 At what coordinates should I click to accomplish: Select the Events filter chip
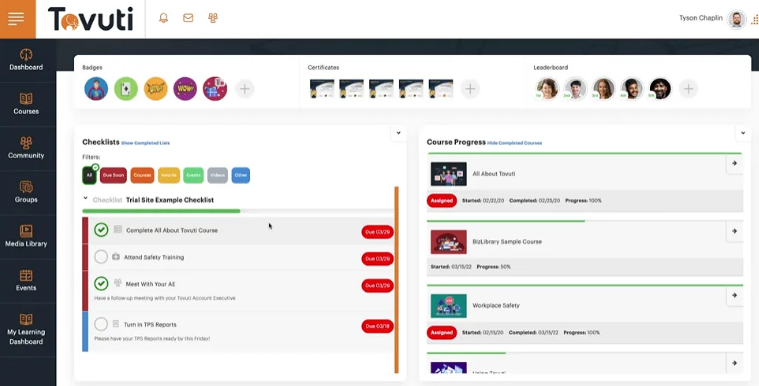[193, 175]
